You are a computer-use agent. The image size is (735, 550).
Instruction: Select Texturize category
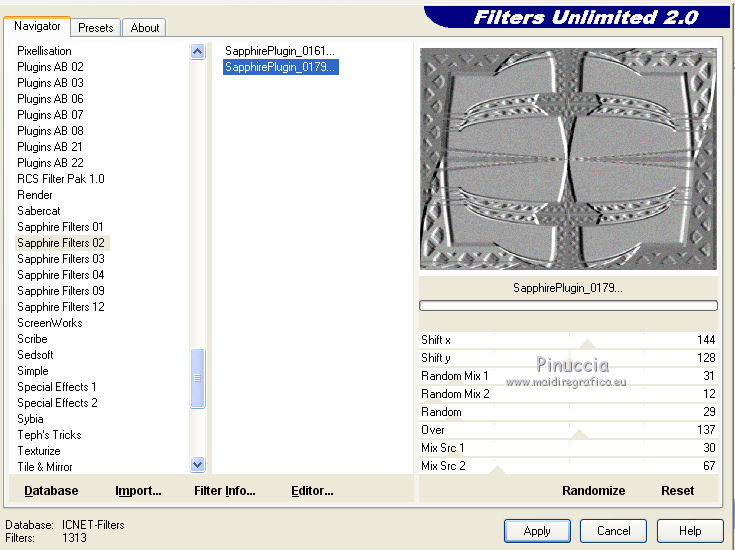39,451
